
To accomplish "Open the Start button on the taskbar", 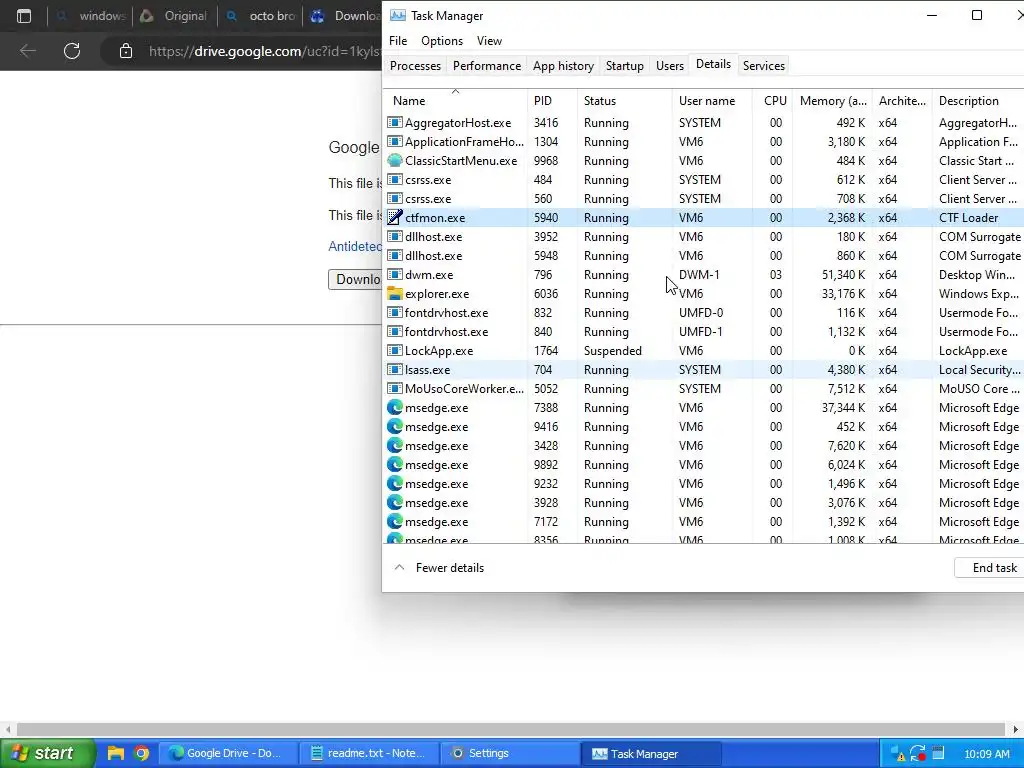I will (x=47, y=753).
